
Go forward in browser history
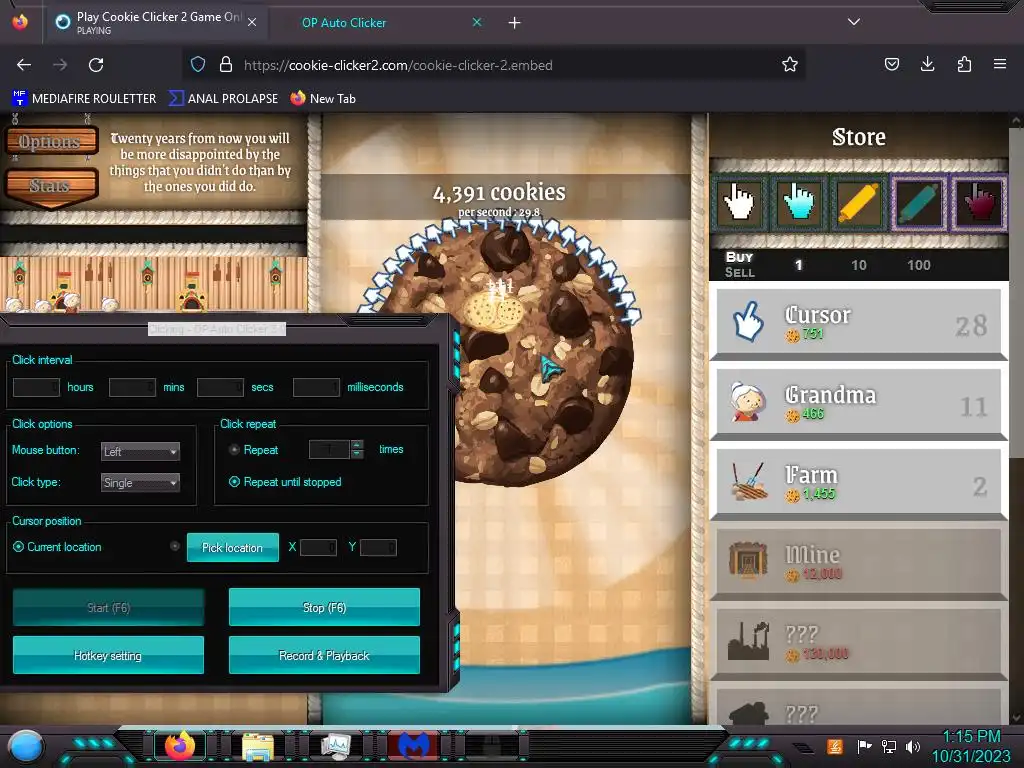pos(60,65)
